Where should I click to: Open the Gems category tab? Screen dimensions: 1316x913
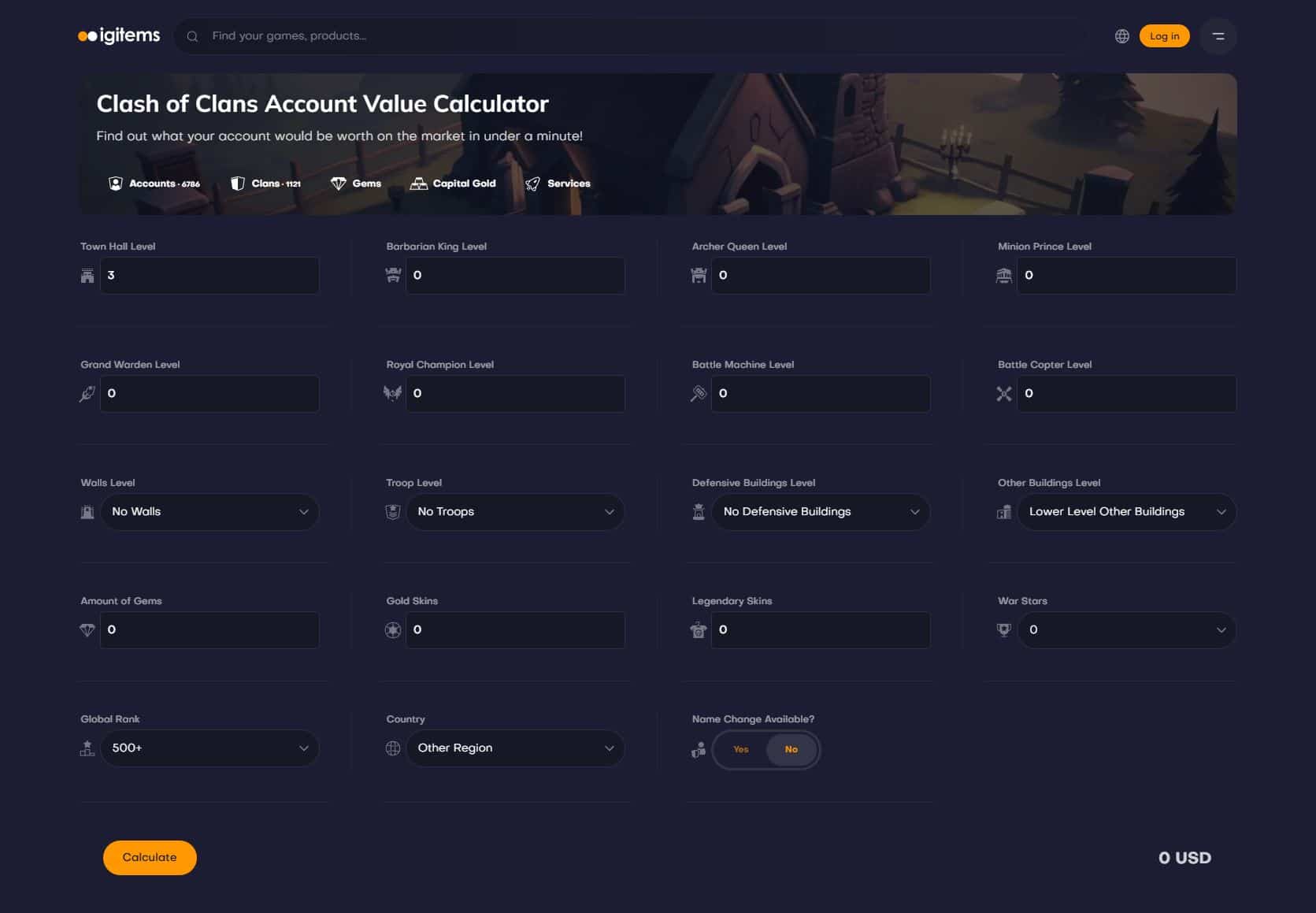(356, 184)
